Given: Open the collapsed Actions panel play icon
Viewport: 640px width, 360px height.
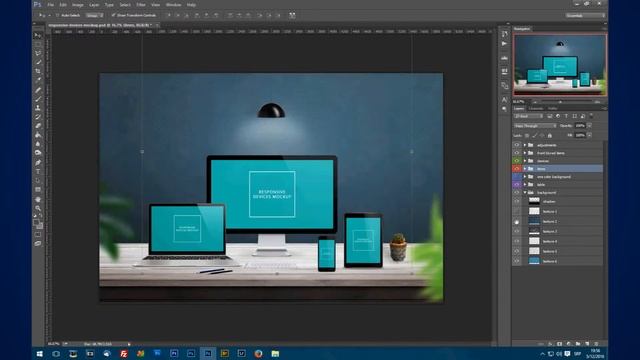Looking at the screenshot, I should (504, 44).
